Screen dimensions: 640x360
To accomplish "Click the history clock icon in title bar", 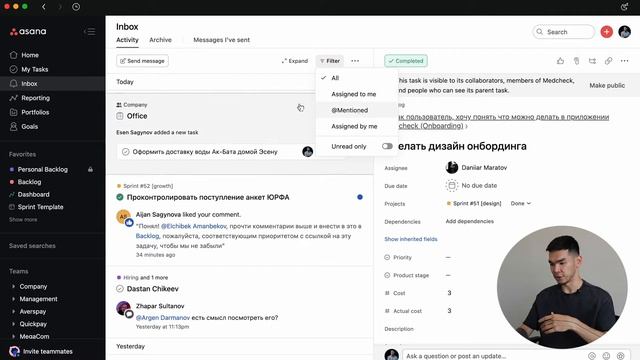I will [x=76, y=7].
